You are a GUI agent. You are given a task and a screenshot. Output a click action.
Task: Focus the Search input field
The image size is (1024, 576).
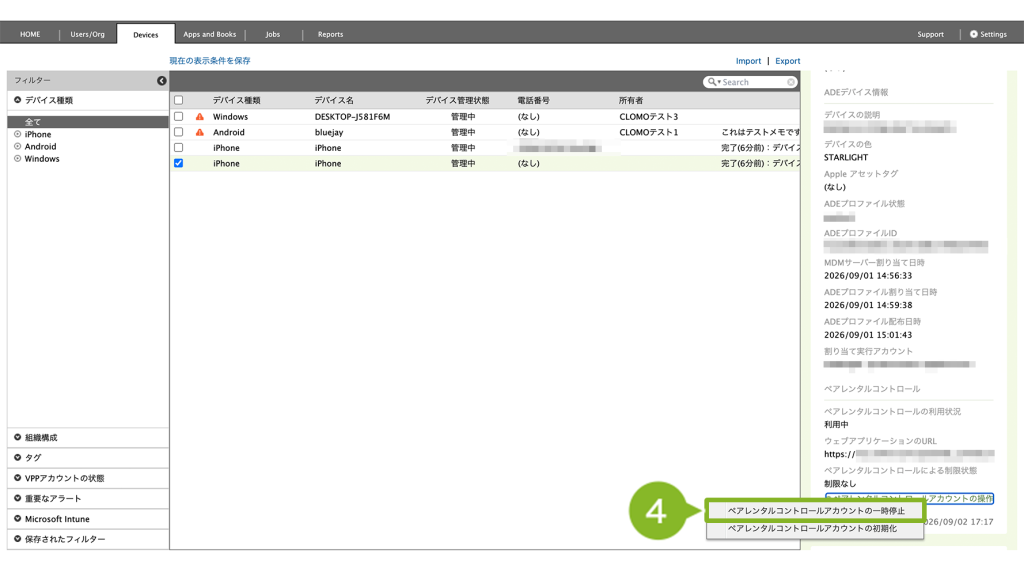click(x=752, y=82)
